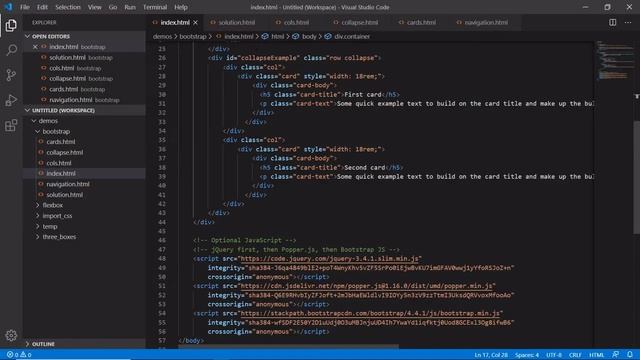This screenshot has width=640, height=360.
Task: Click the VS Code logo icon
Action: [8, 7]
